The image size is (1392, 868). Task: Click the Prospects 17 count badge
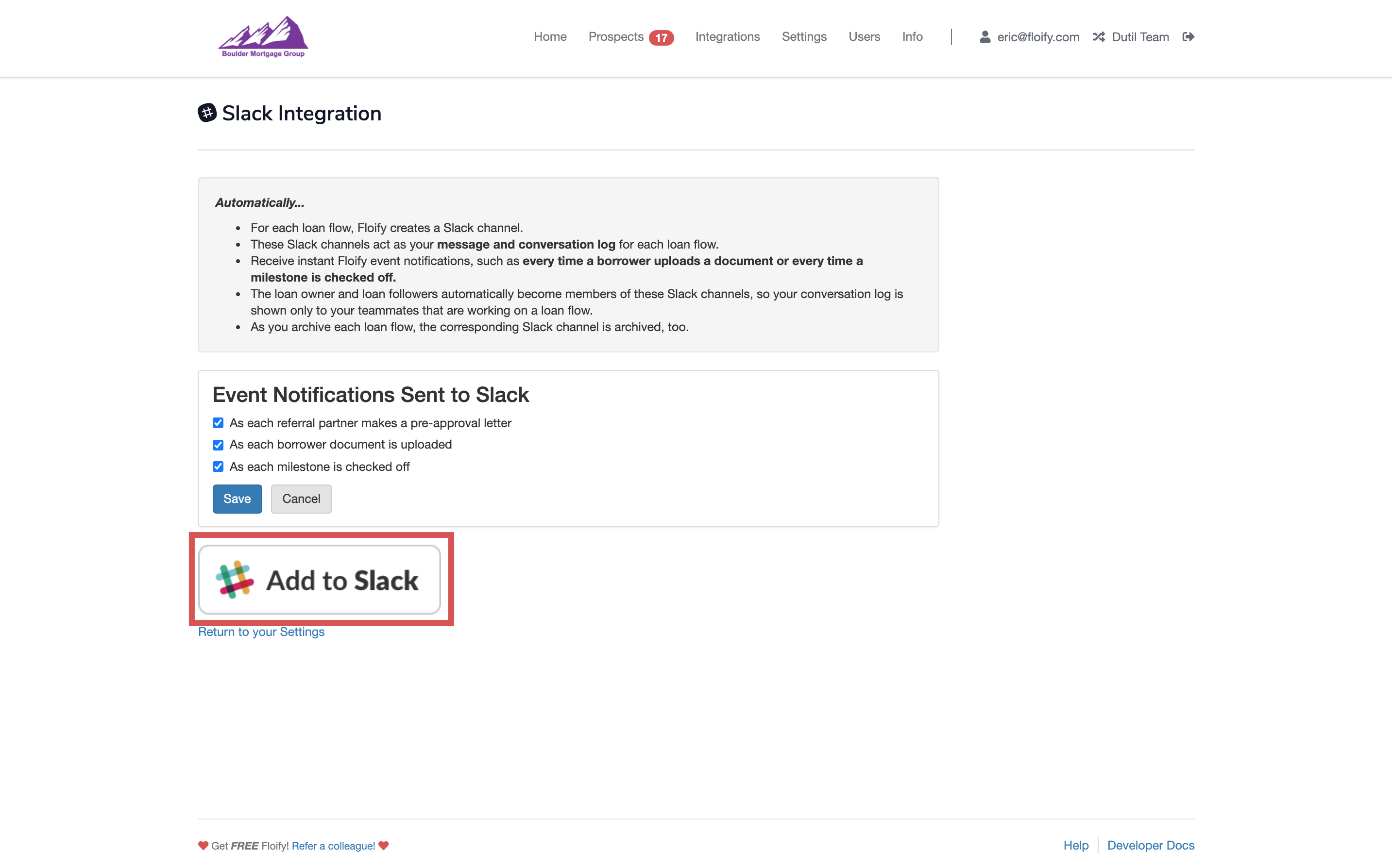click(x=661, y=37)
